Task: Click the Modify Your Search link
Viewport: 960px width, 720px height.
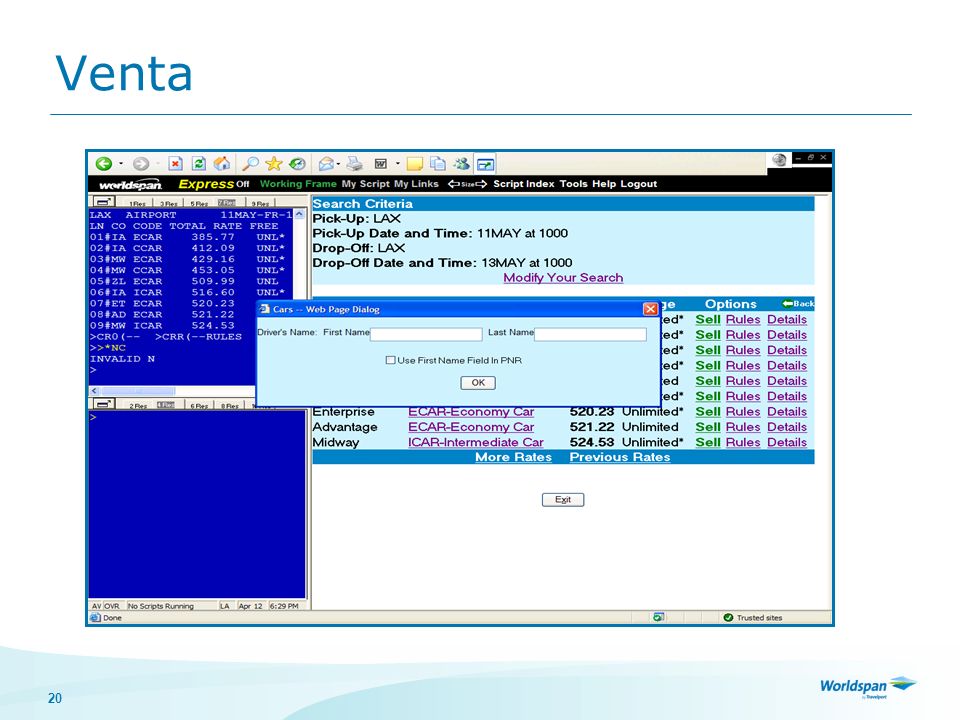Action: pyautogui.click(x=563, y=277)
